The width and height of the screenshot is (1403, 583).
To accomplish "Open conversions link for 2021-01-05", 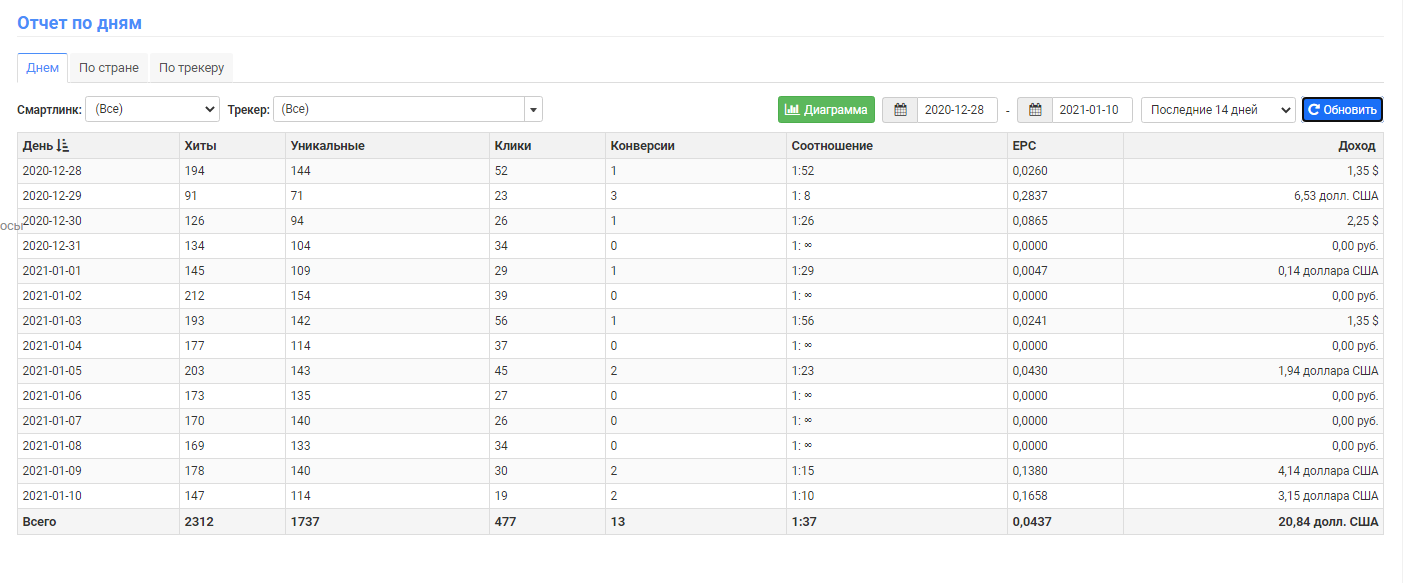I will click(614, 371).
